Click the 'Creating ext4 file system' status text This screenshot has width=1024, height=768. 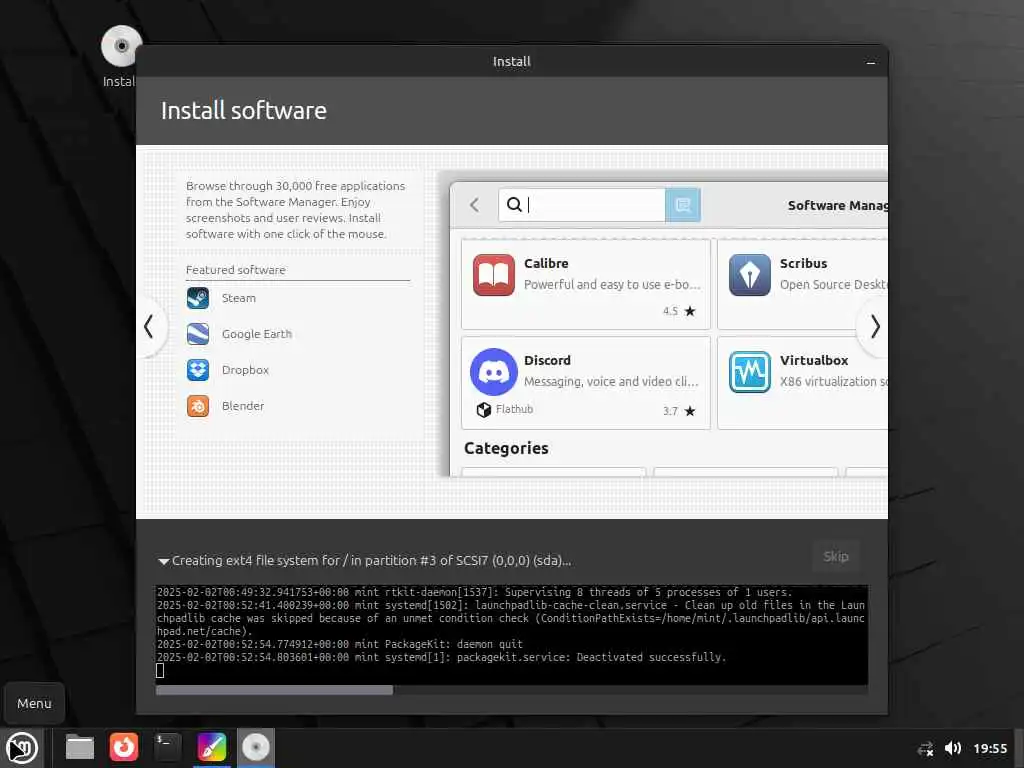tap(372, 560)
